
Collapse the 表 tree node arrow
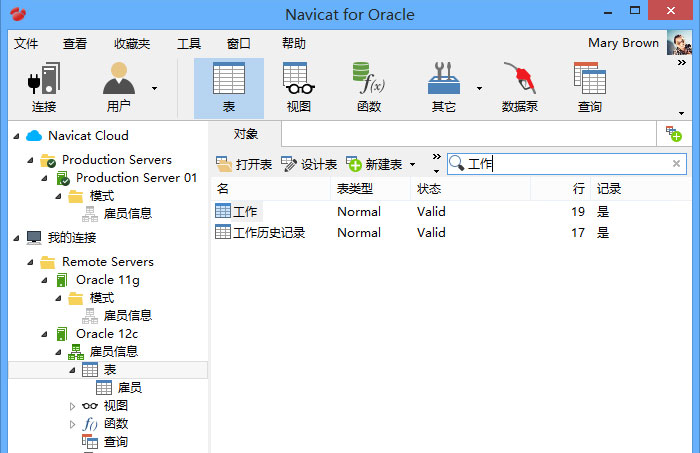(x=72, y=370)
